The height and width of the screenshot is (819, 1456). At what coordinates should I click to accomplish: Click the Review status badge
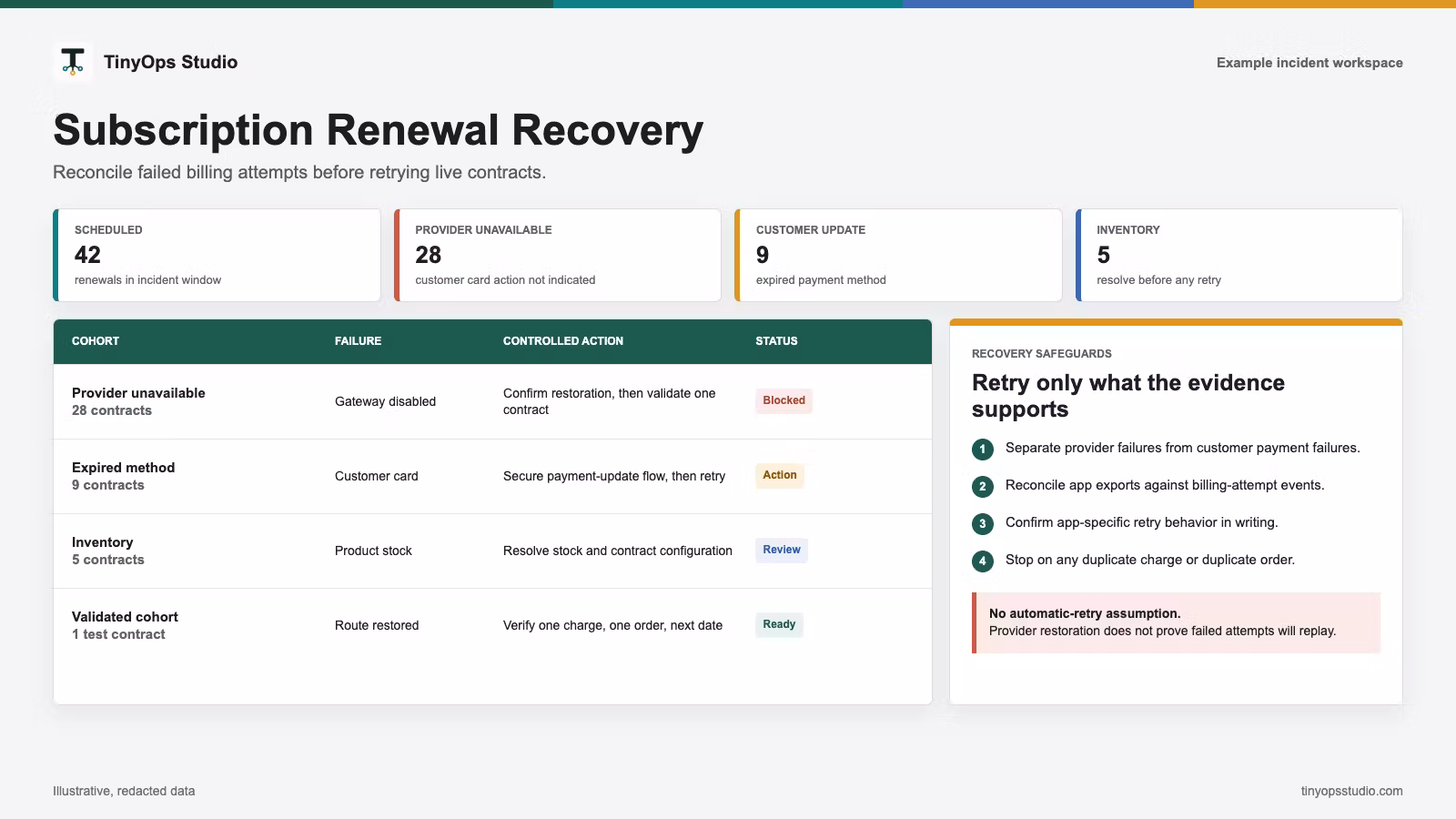(x=782, y=550)
